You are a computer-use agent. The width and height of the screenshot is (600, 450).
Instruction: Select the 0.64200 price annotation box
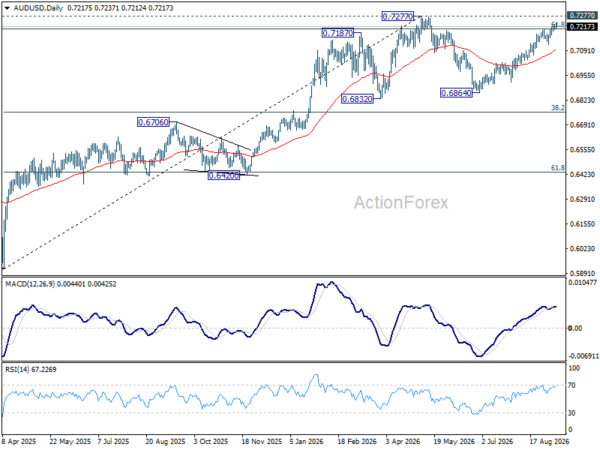pyautogui.click(x=223, y=175)
